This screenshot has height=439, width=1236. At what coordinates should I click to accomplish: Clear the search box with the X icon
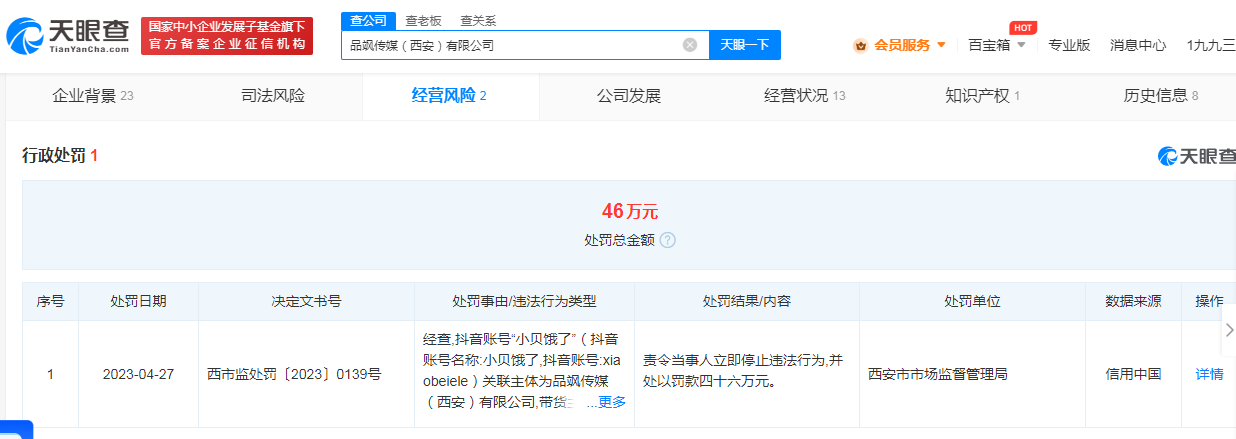(x=690, y=45)
